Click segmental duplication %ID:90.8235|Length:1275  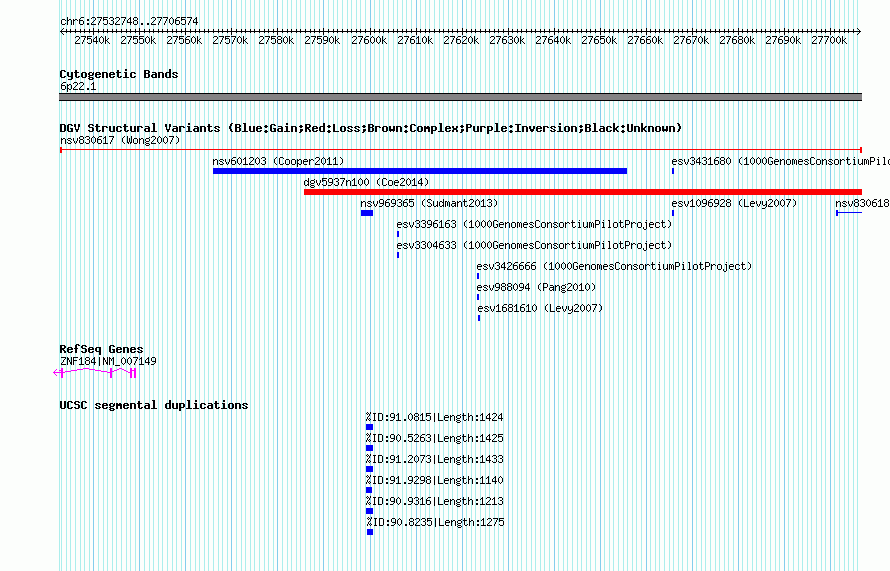(435, 522)
